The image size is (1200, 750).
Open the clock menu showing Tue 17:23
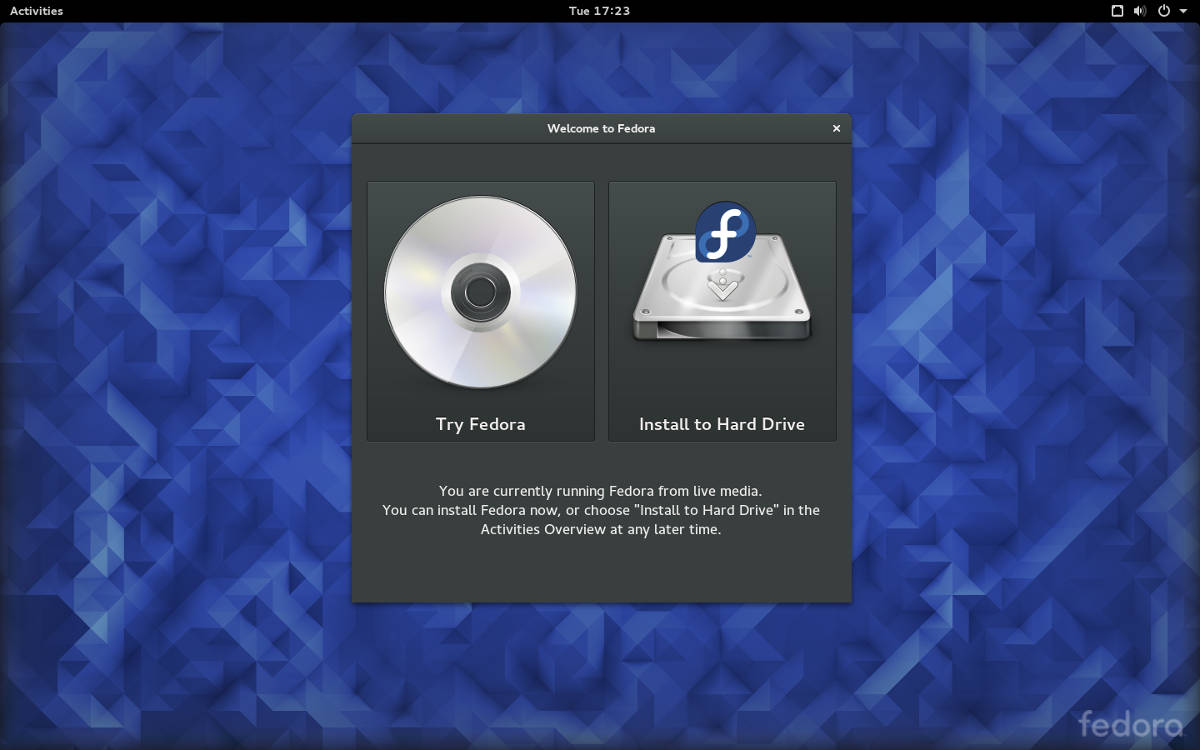(x=599, y=11)
